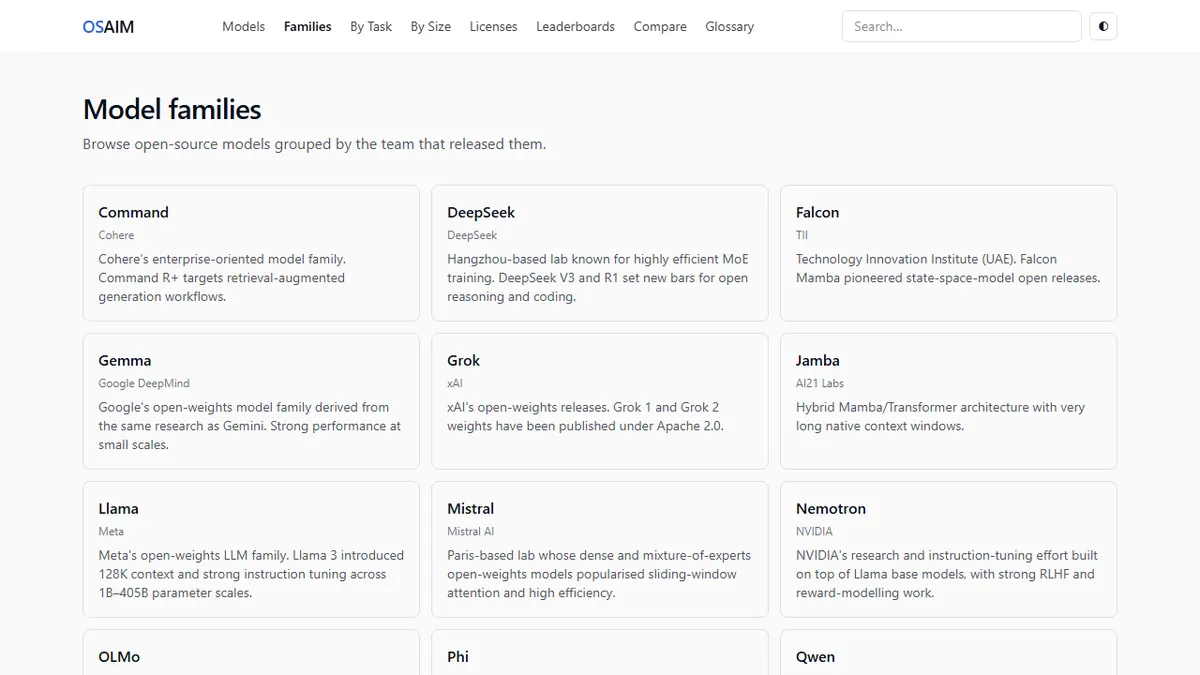Click the Meta team label
1200x675 pixels.
tap(111, 531)
